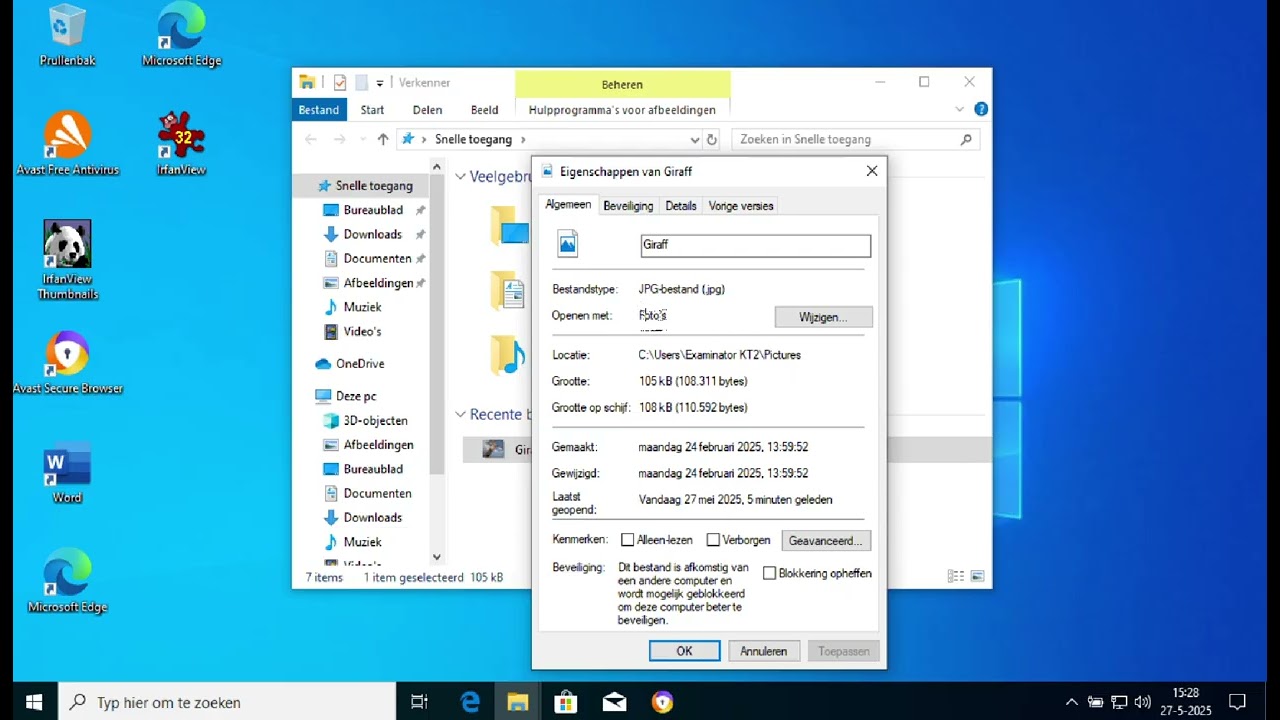Open the notification center icon
Screen dimensions: 1280x720
pos(1237,702)
